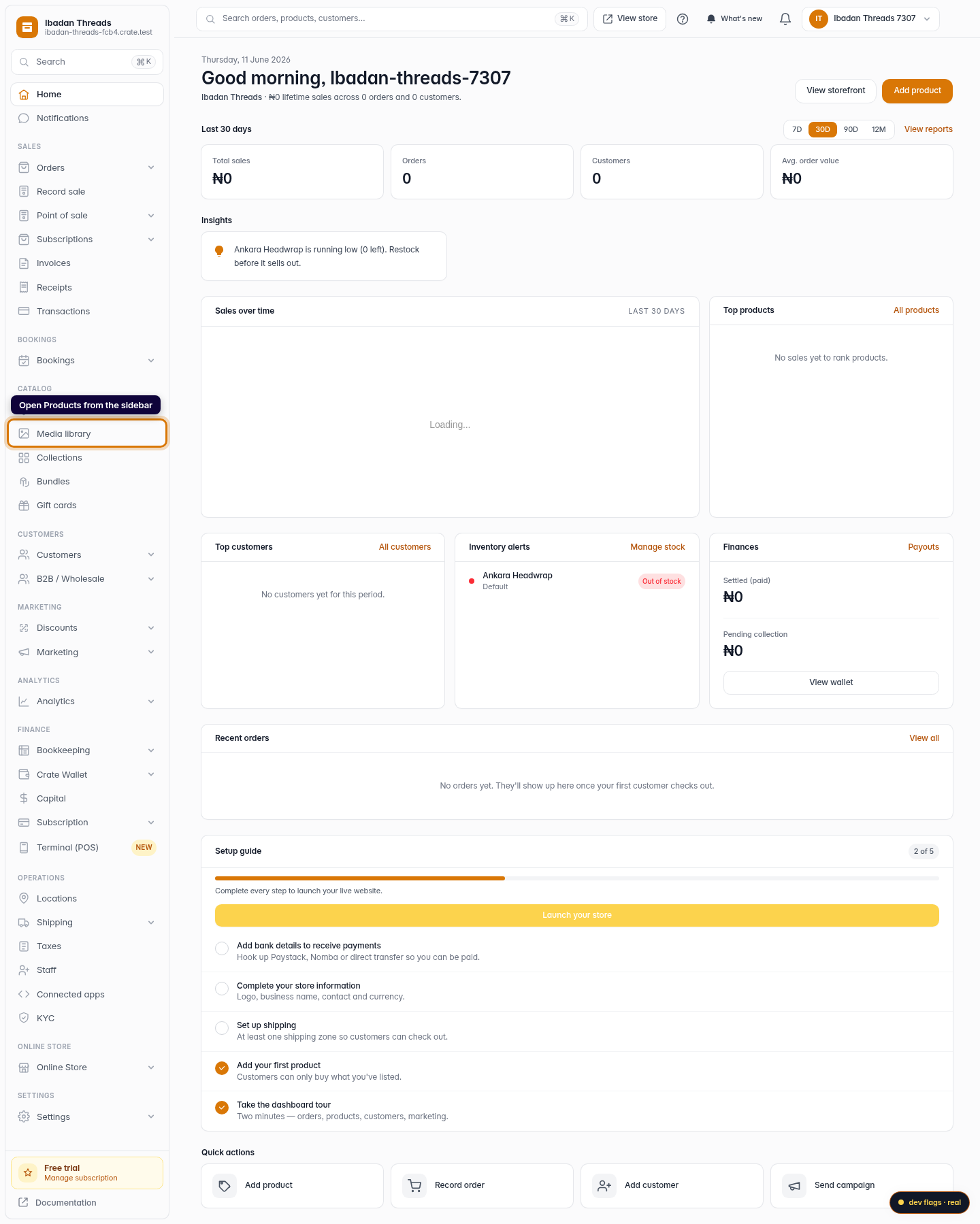Toggle the dev flags real pill
The image size is (980, 1224).
[930, 1202]
